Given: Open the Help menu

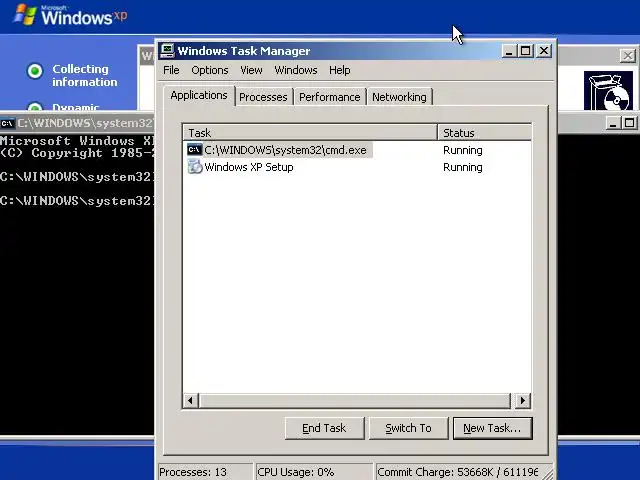Looking at the screenshot, I should (340, 70).
